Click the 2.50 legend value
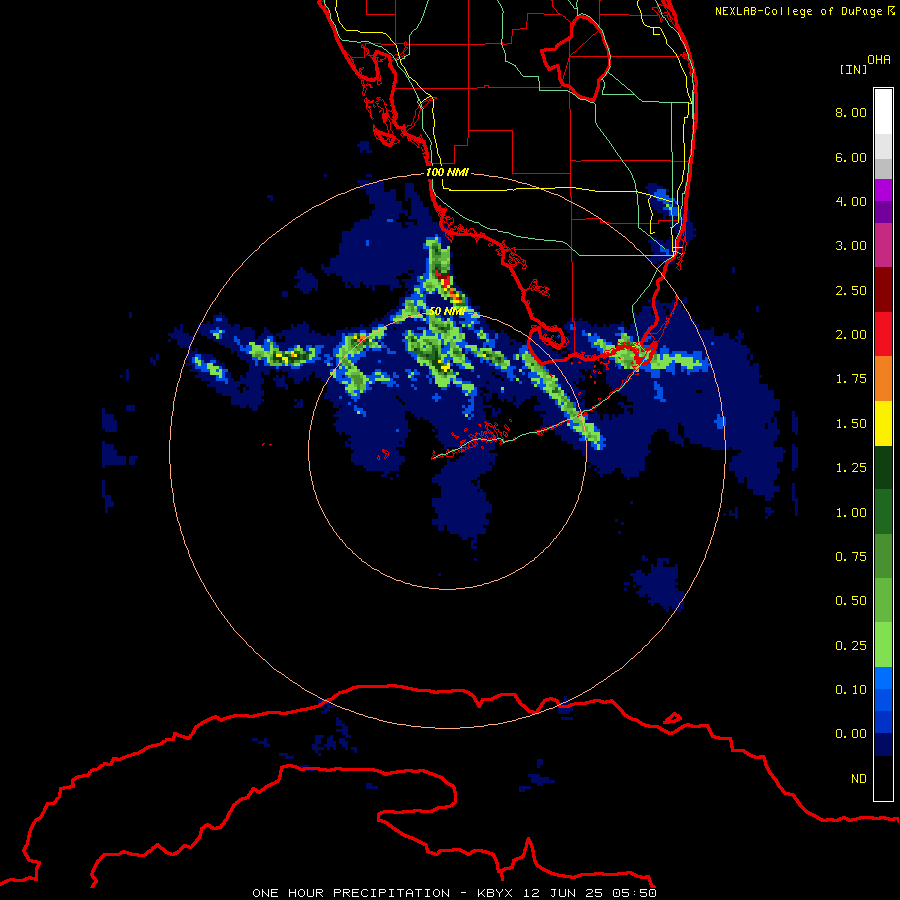This screenshot has height=900, width=900. click(x=851, y=290)
